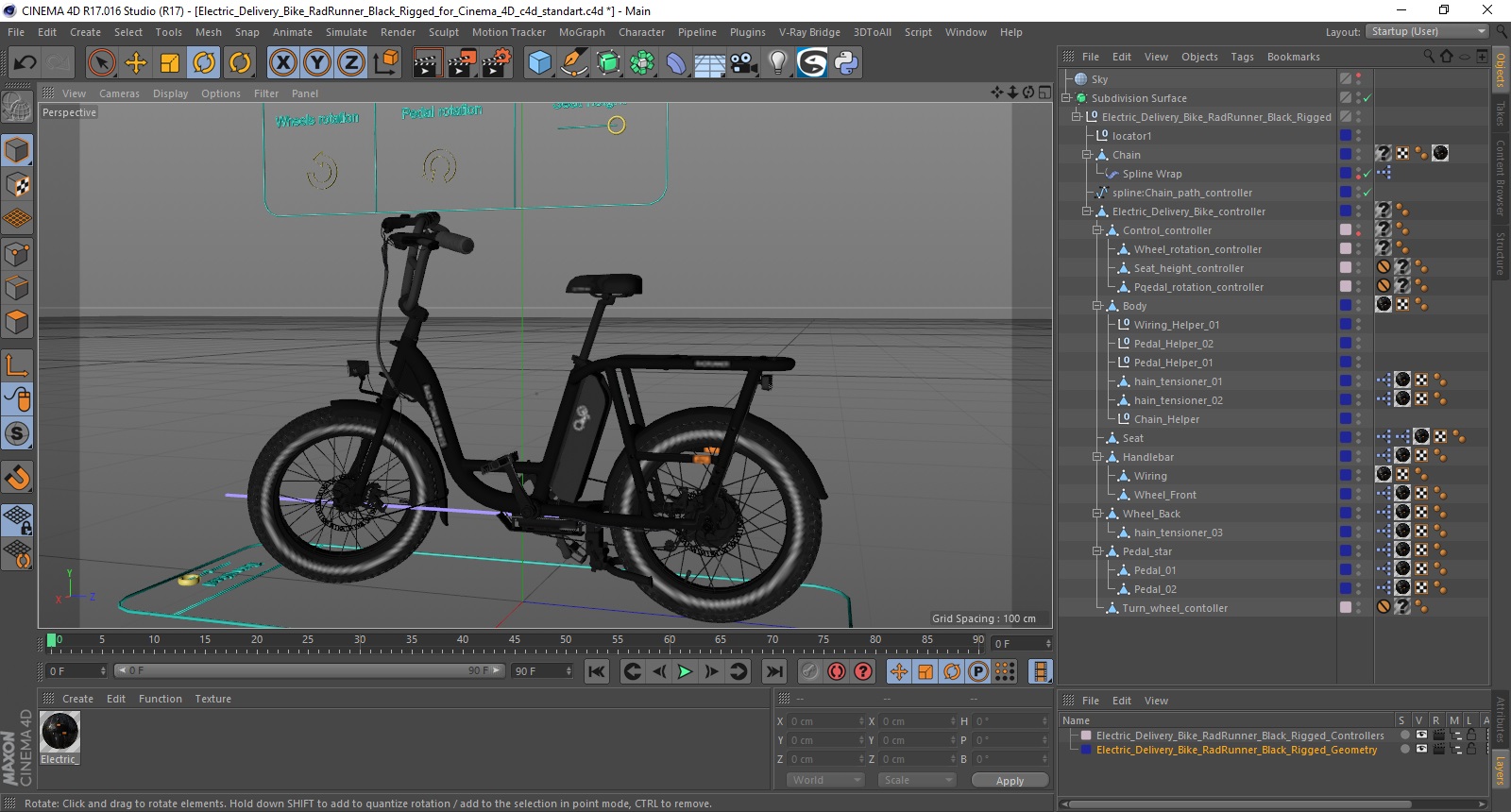Toggle visibility dots for Seat object
The image size is (1511, 812).
[x=1359, y=438]
